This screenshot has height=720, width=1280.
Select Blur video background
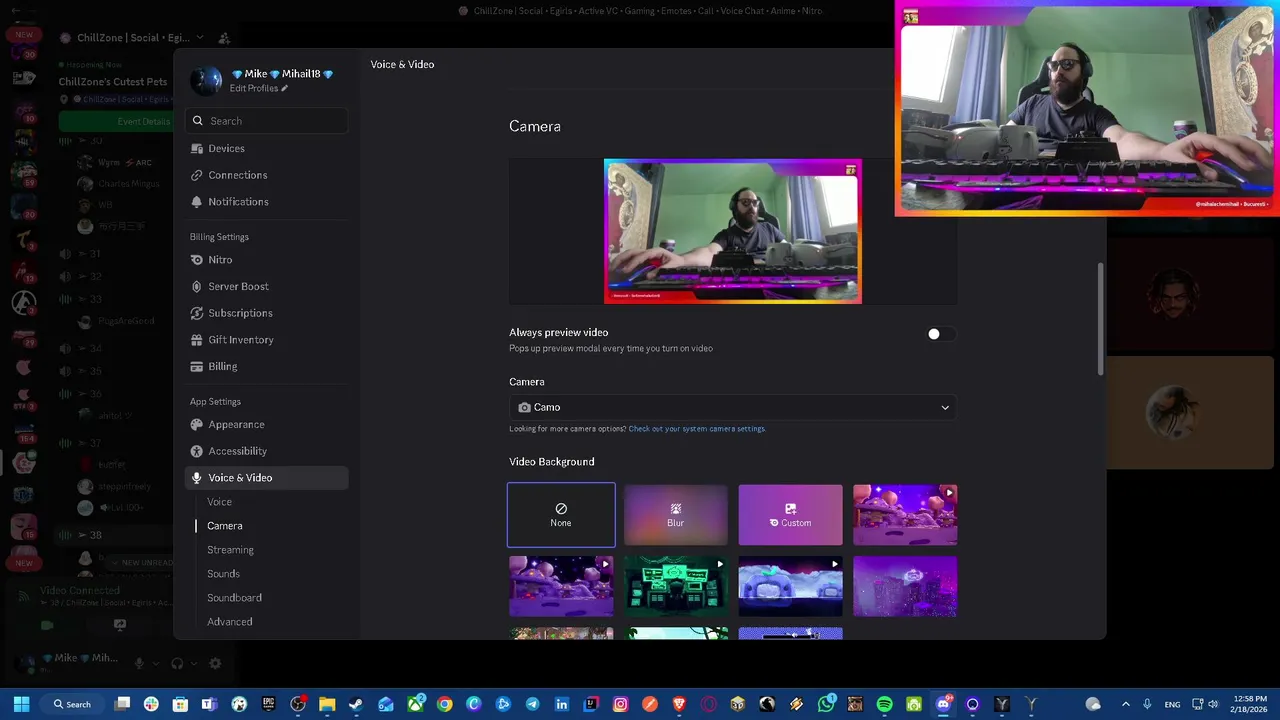(676, 515)
